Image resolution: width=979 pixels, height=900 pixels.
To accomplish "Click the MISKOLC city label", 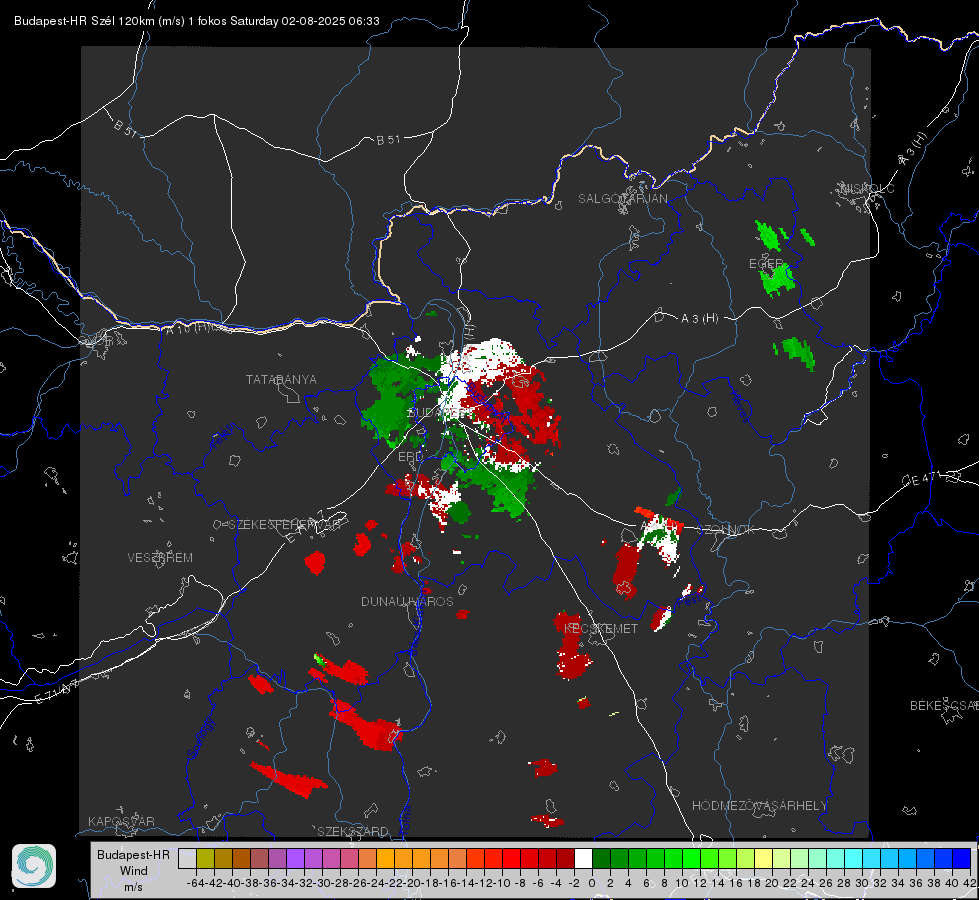I will click(x=867, y=188).
